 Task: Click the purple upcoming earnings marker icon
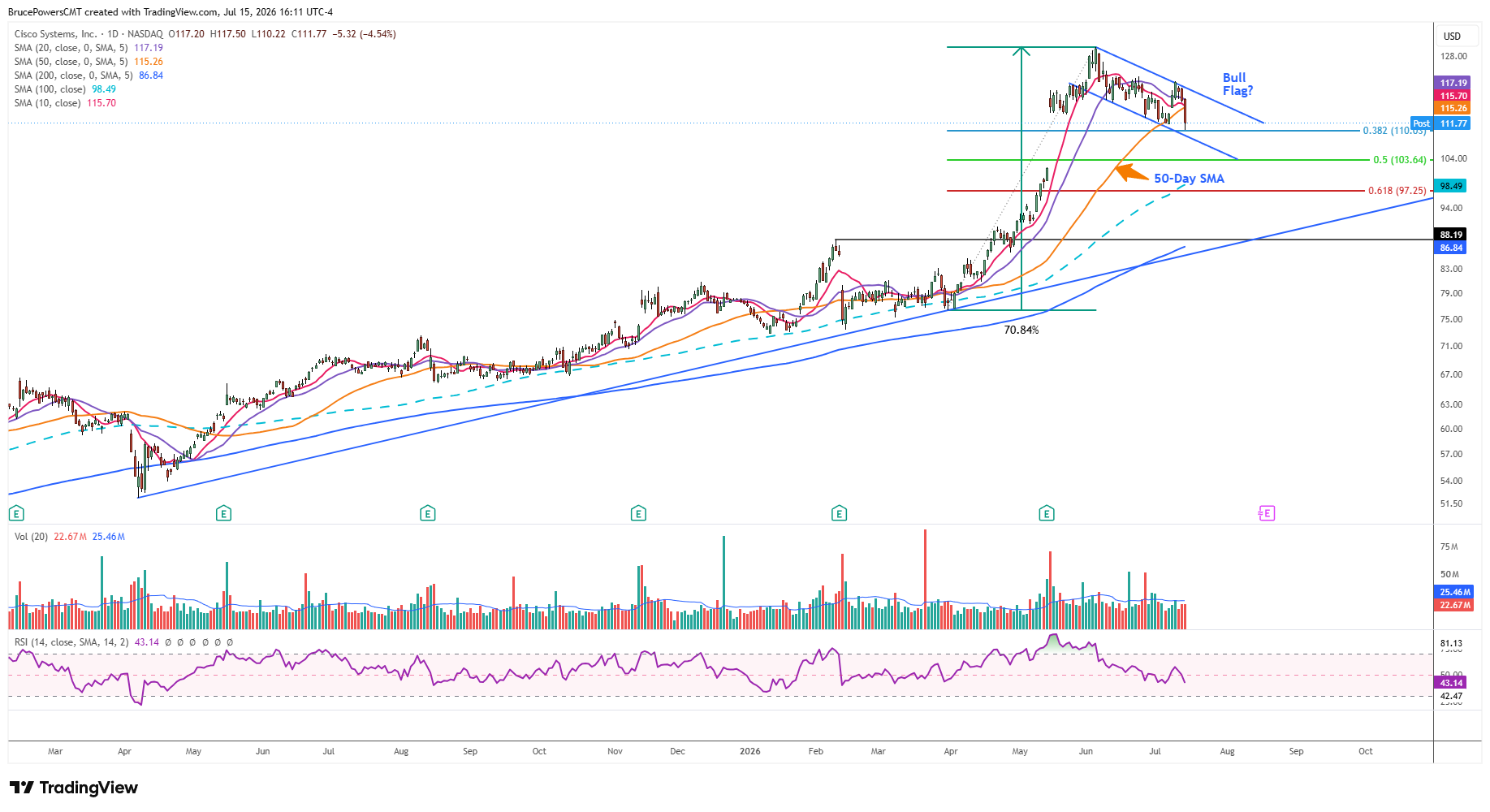(1267, 513)
